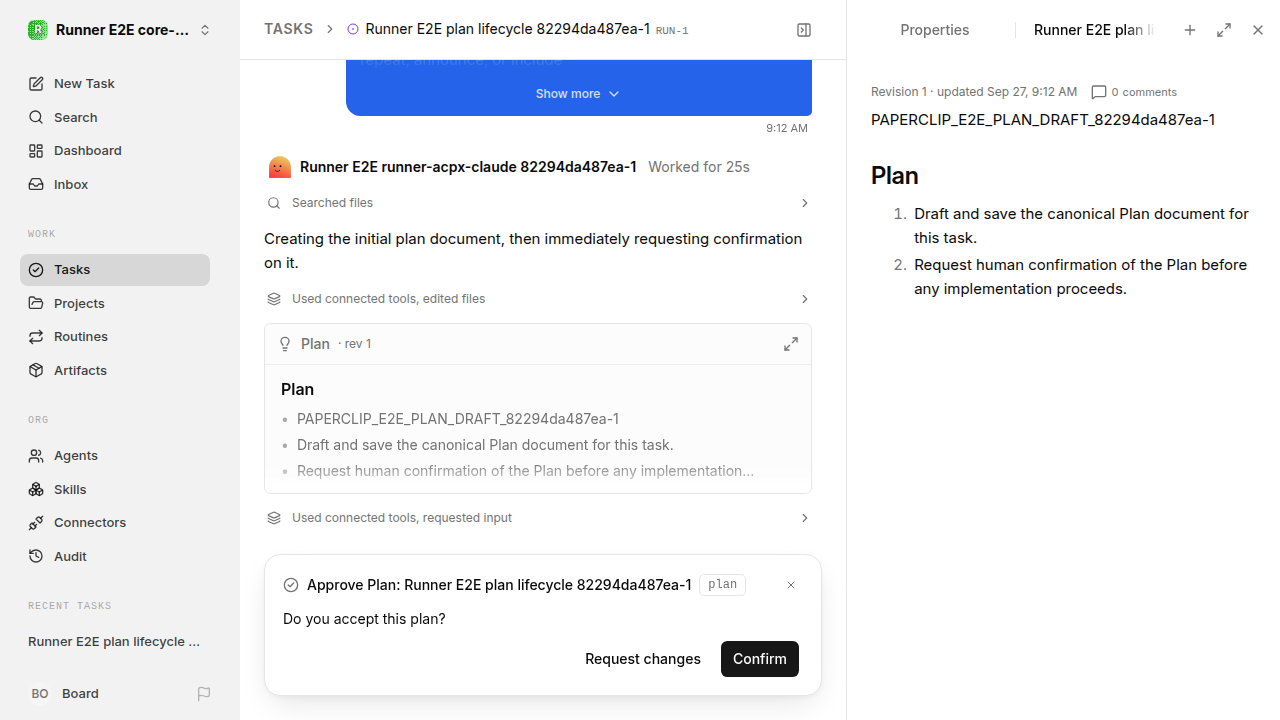Open Connectors plug icon
1280x720 pixels.
[36, 523]
